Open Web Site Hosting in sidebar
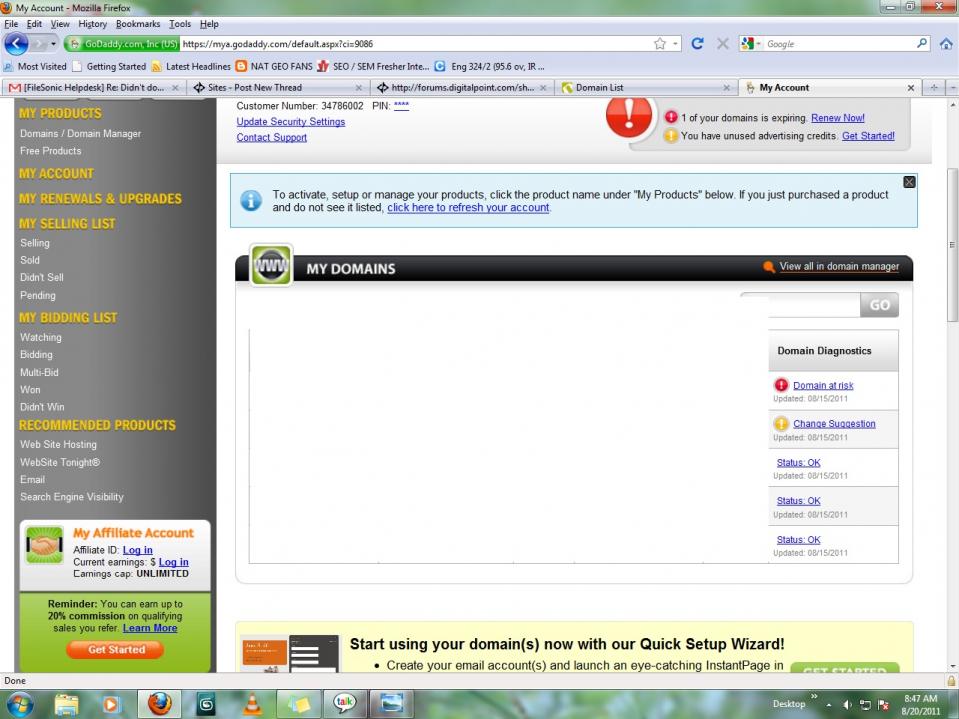The height and width of the screenshot is (719, 959). click(58, 444)
